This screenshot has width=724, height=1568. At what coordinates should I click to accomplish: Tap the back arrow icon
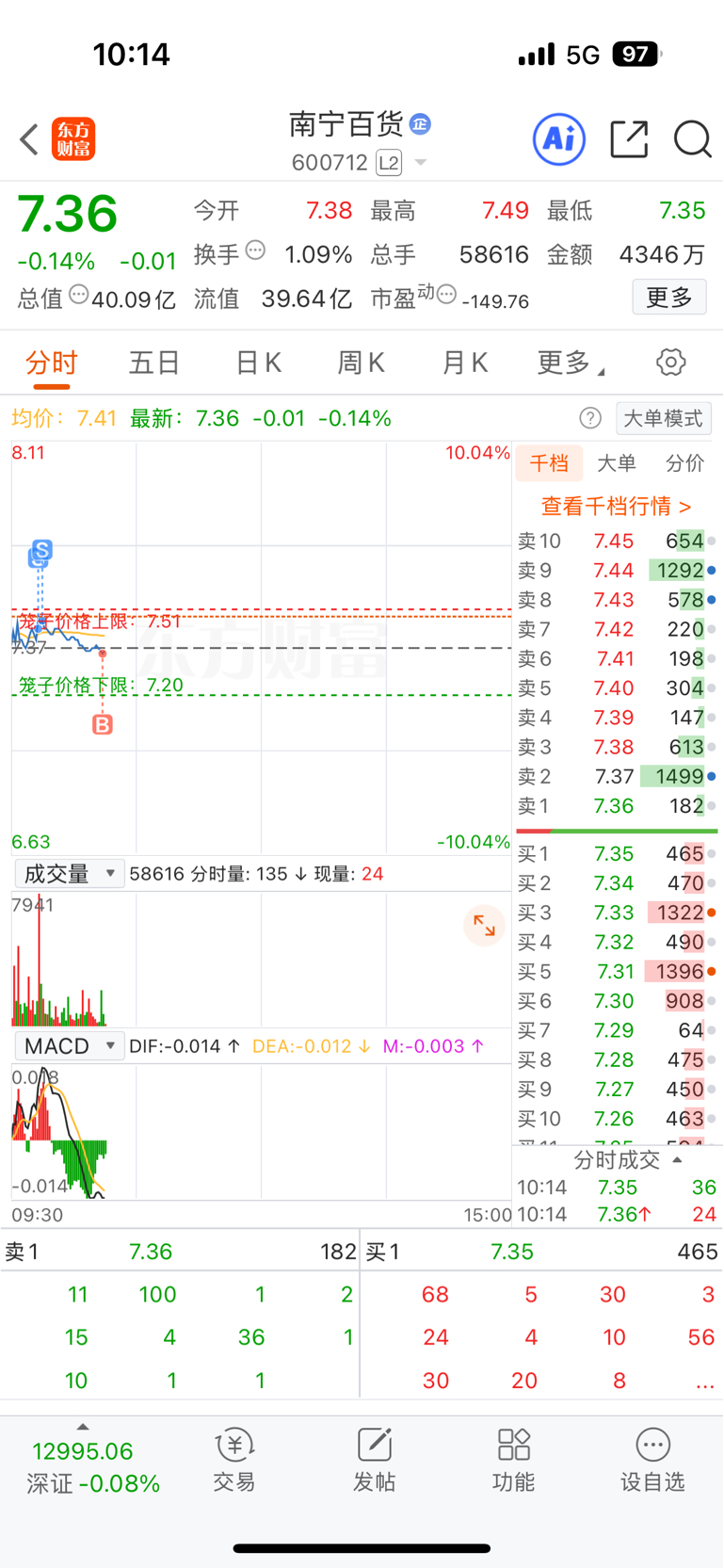29,139
